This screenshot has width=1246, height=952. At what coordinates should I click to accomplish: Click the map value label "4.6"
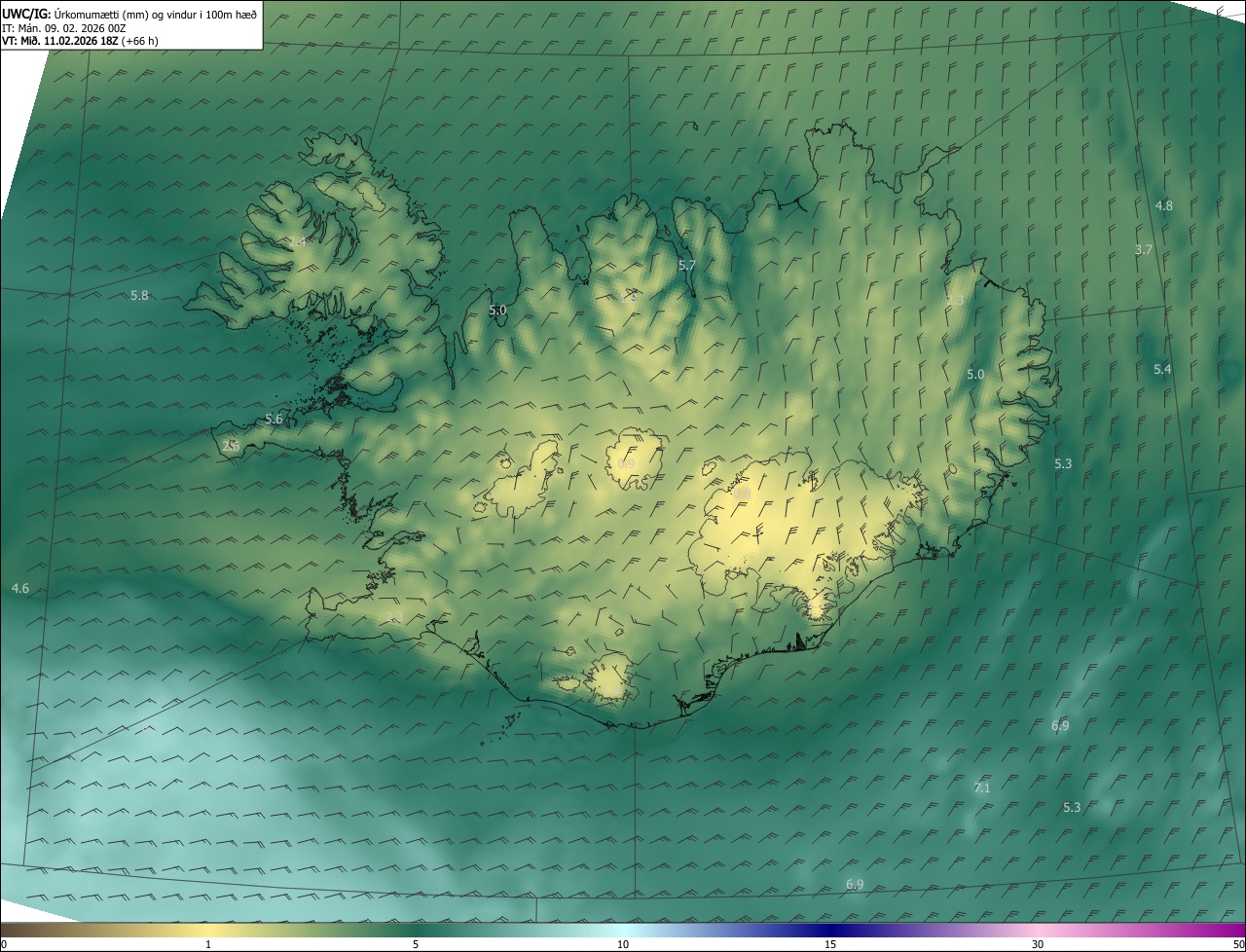coord(19,588)
